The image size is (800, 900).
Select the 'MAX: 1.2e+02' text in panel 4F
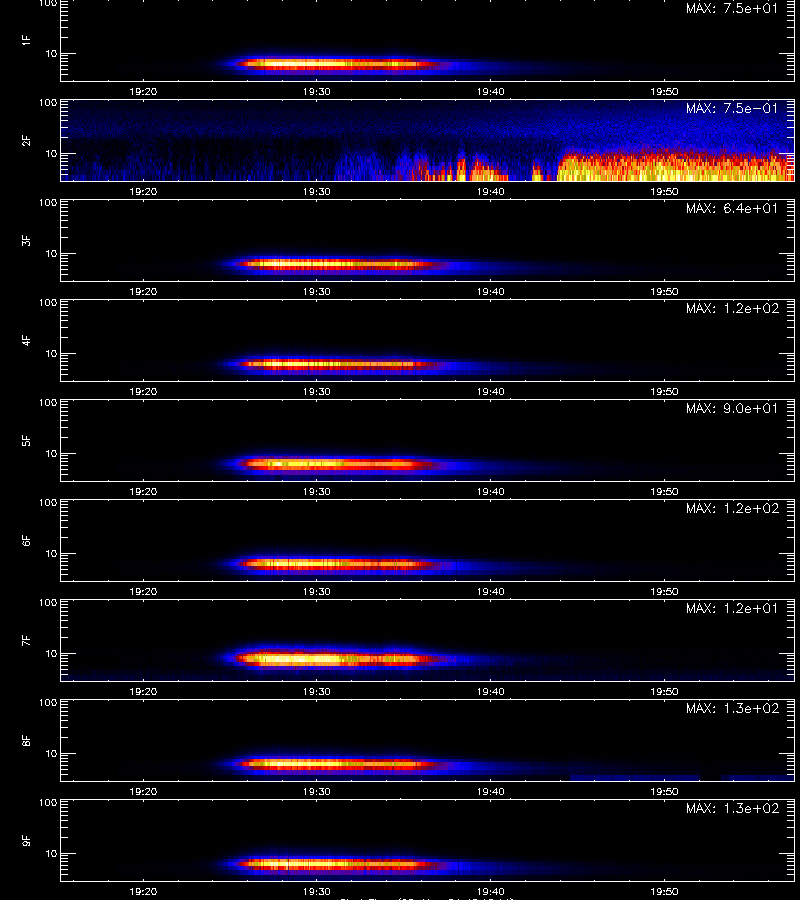coord(732,308)
